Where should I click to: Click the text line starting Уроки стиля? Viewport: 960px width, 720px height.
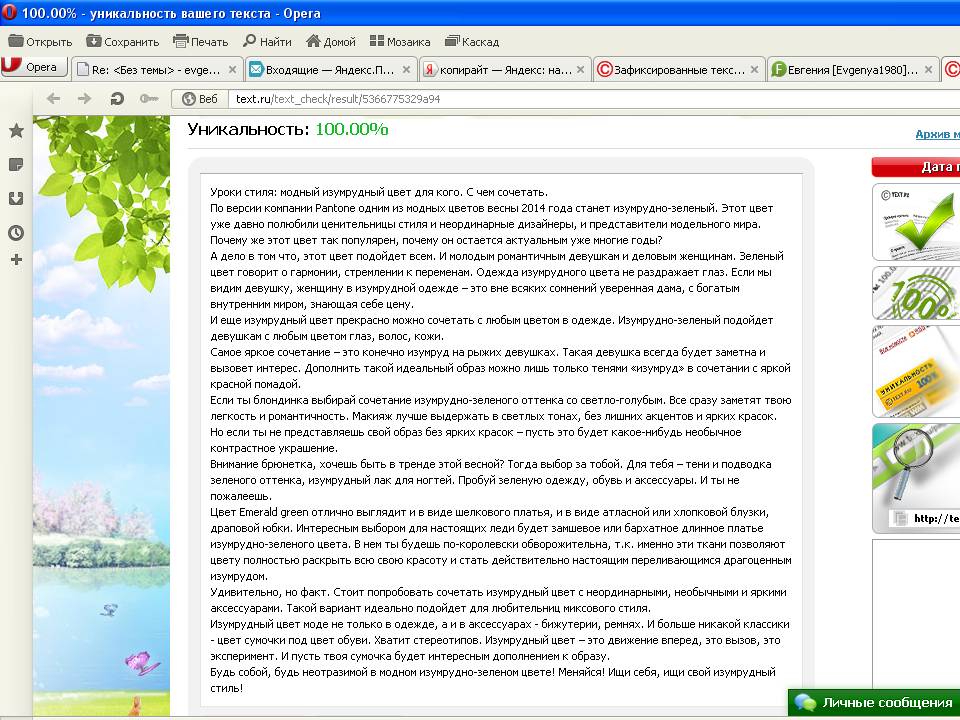(379, 192)
